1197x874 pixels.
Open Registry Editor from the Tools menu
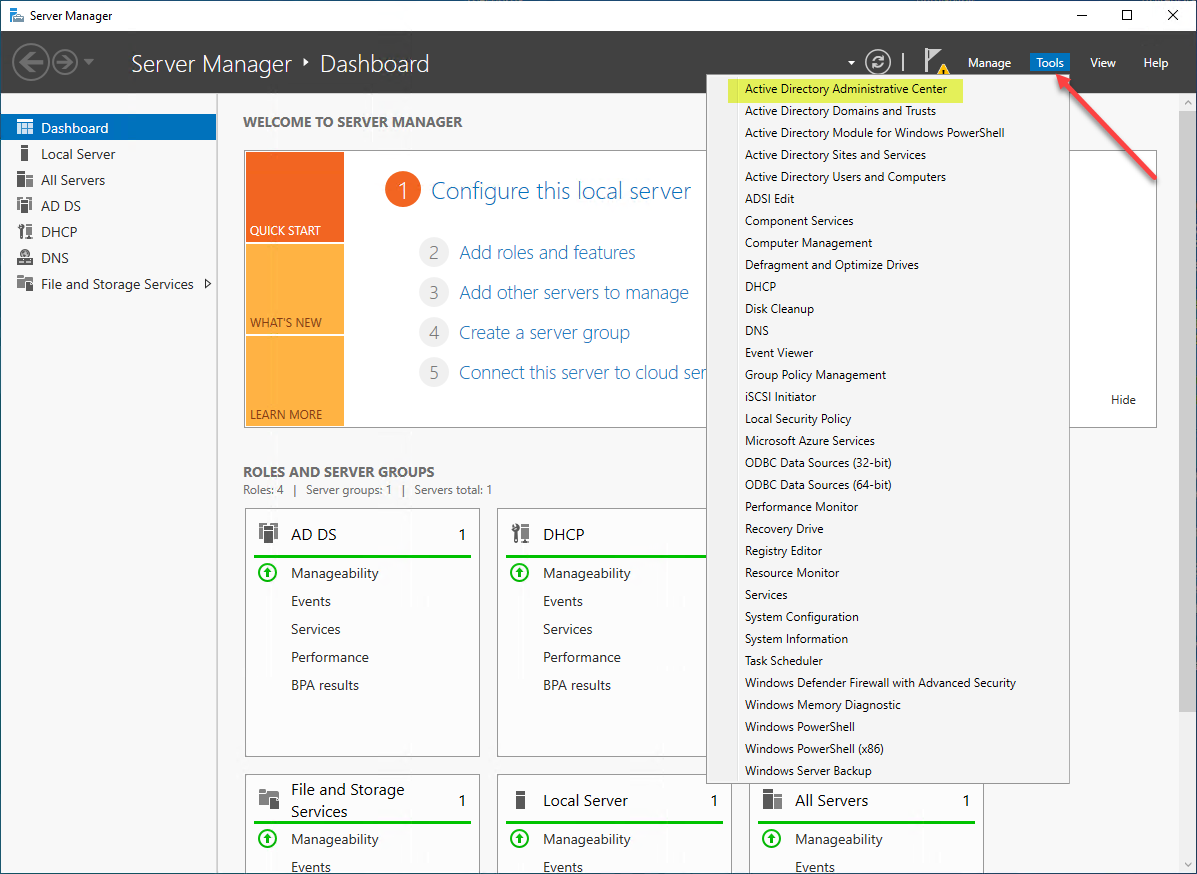783,550
